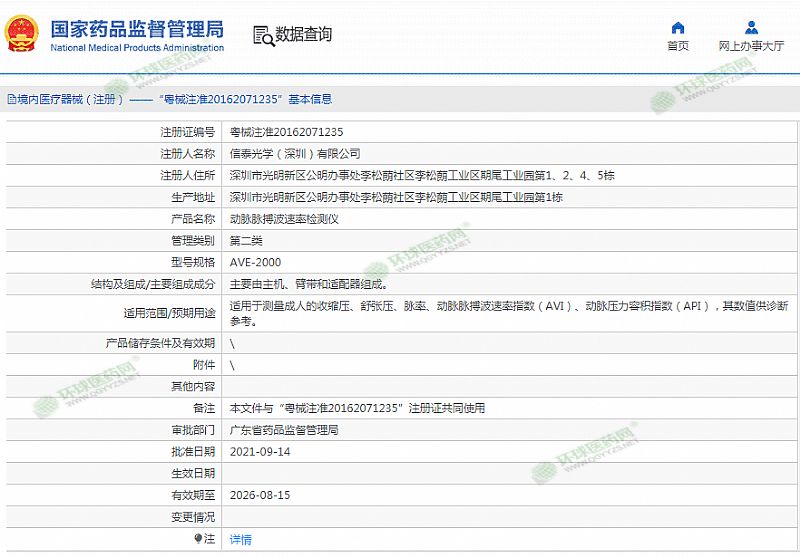Screen dimensions: 800x557
Task: Click the 数据查询 magnifier document icon
Action: tap(263, 35)
